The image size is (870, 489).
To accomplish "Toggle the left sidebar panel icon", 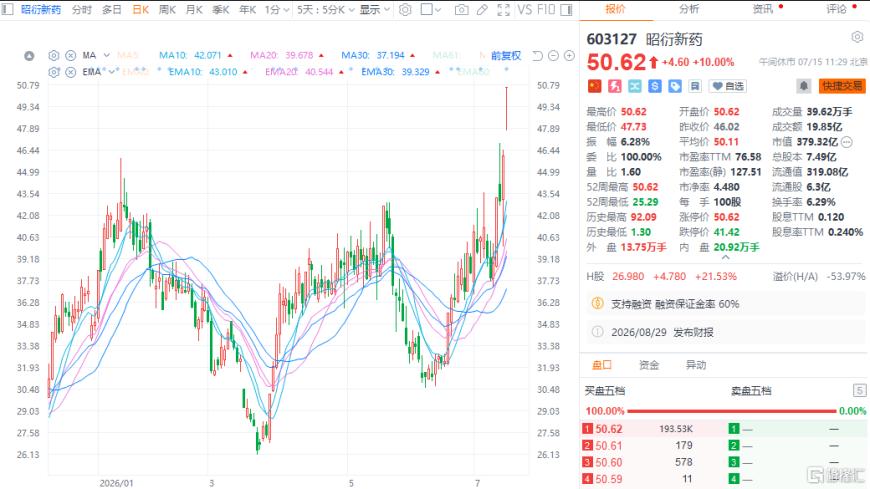I will (8, 9).
